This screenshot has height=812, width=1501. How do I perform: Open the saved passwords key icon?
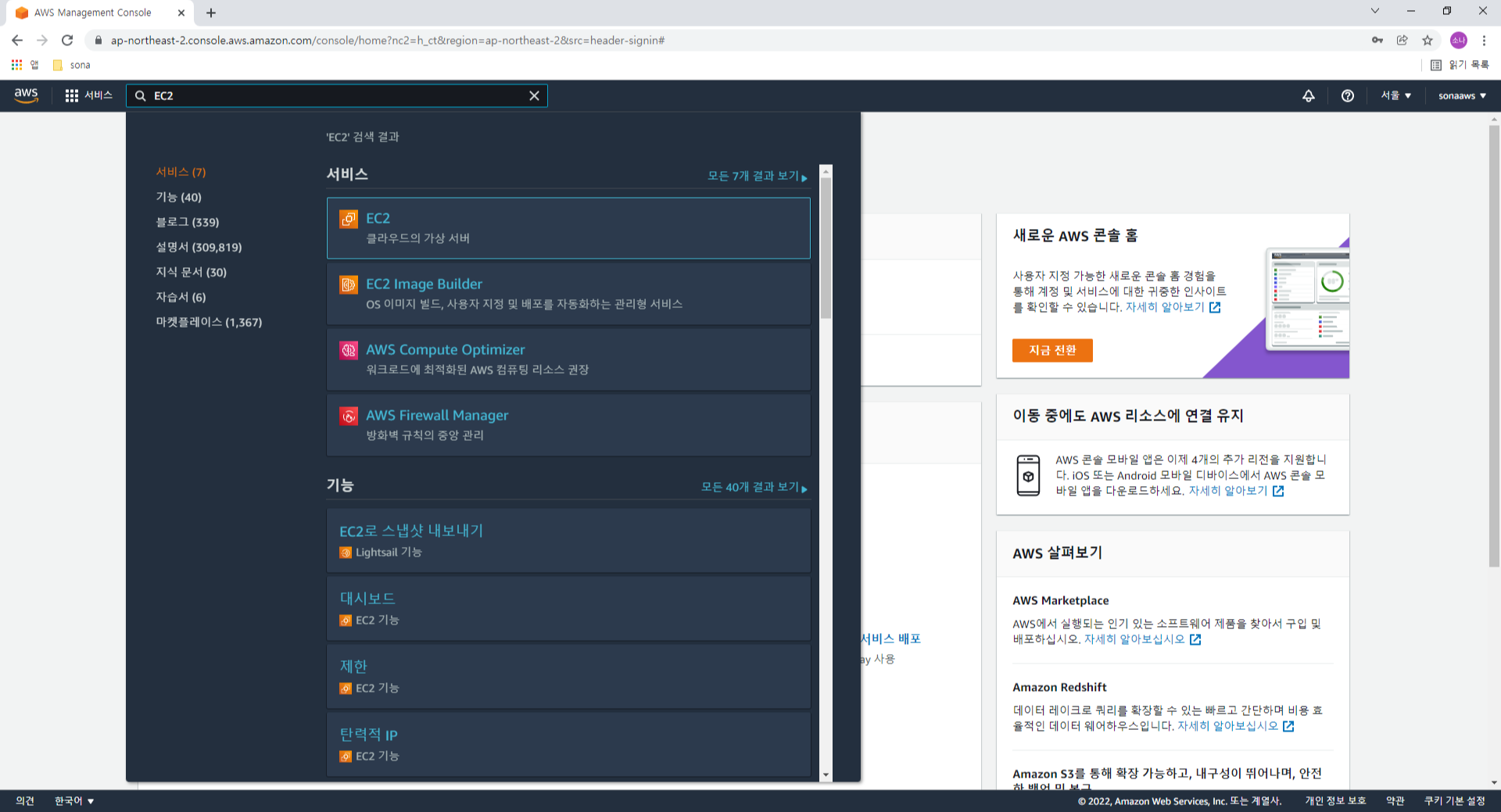(1377, 40)
